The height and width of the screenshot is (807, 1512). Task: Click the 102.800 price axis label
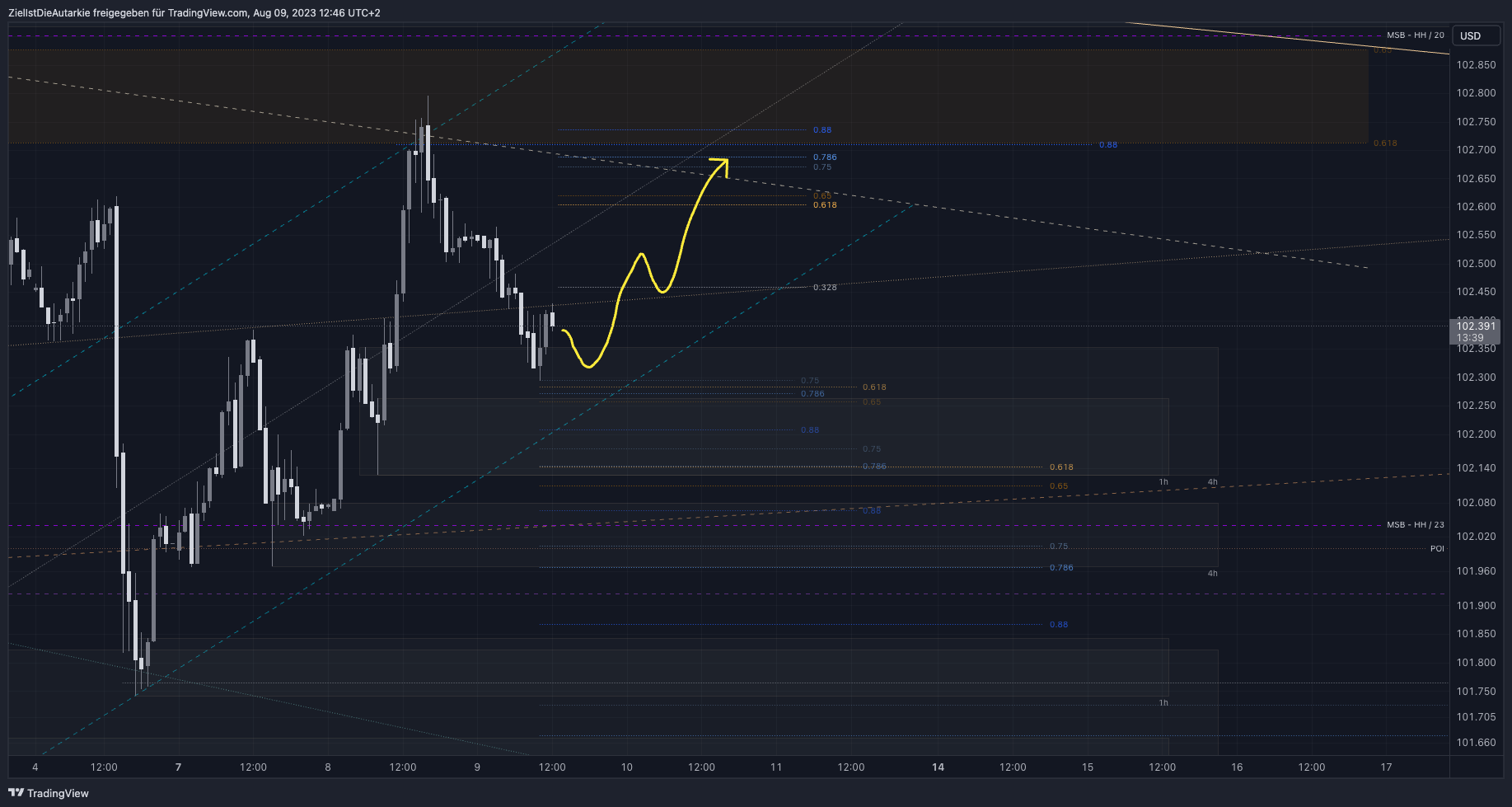coord(1476,93)
